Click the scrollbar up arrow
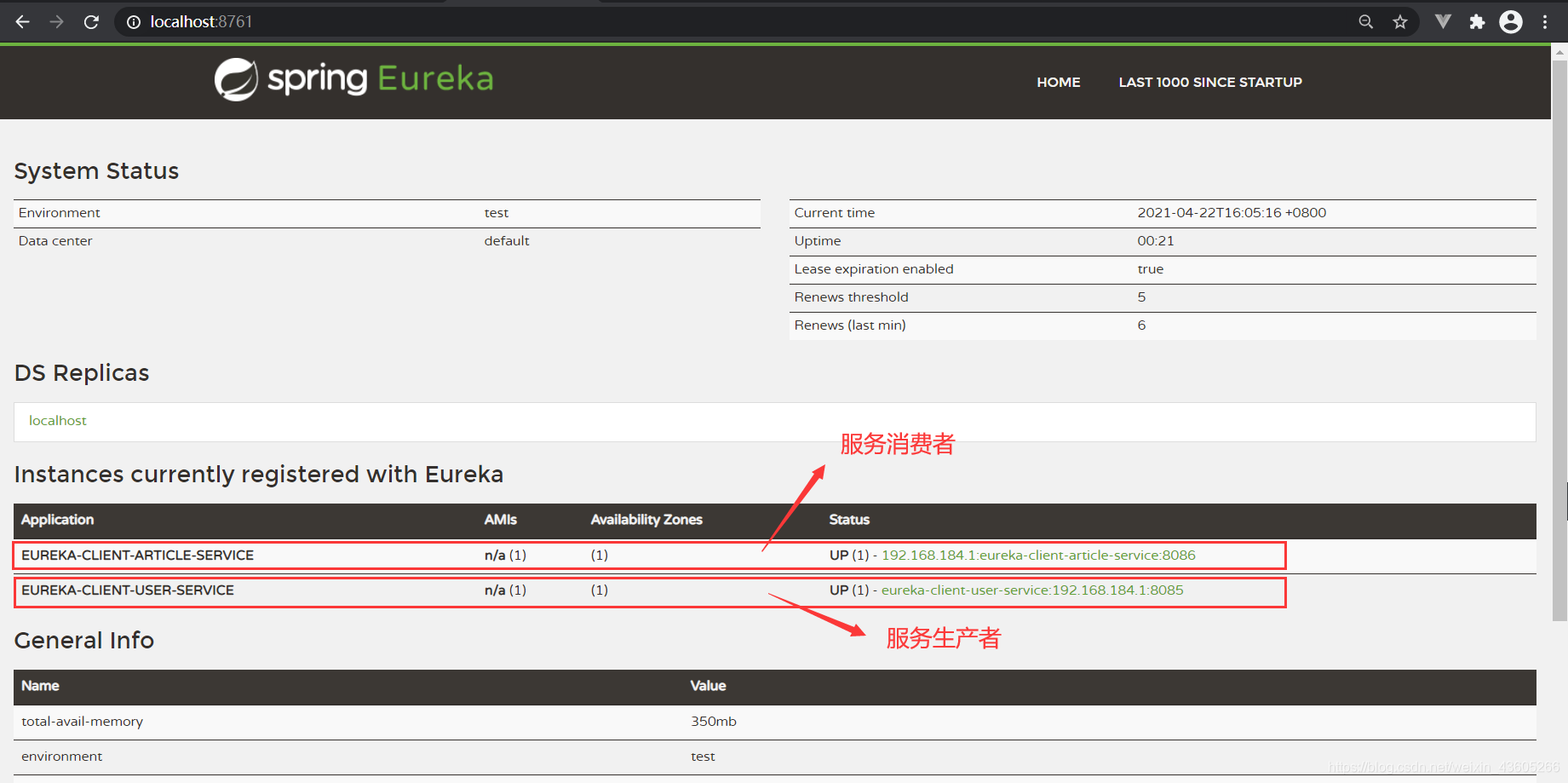This screenshot has height=783, width=1568. (x=1559, y=52)
